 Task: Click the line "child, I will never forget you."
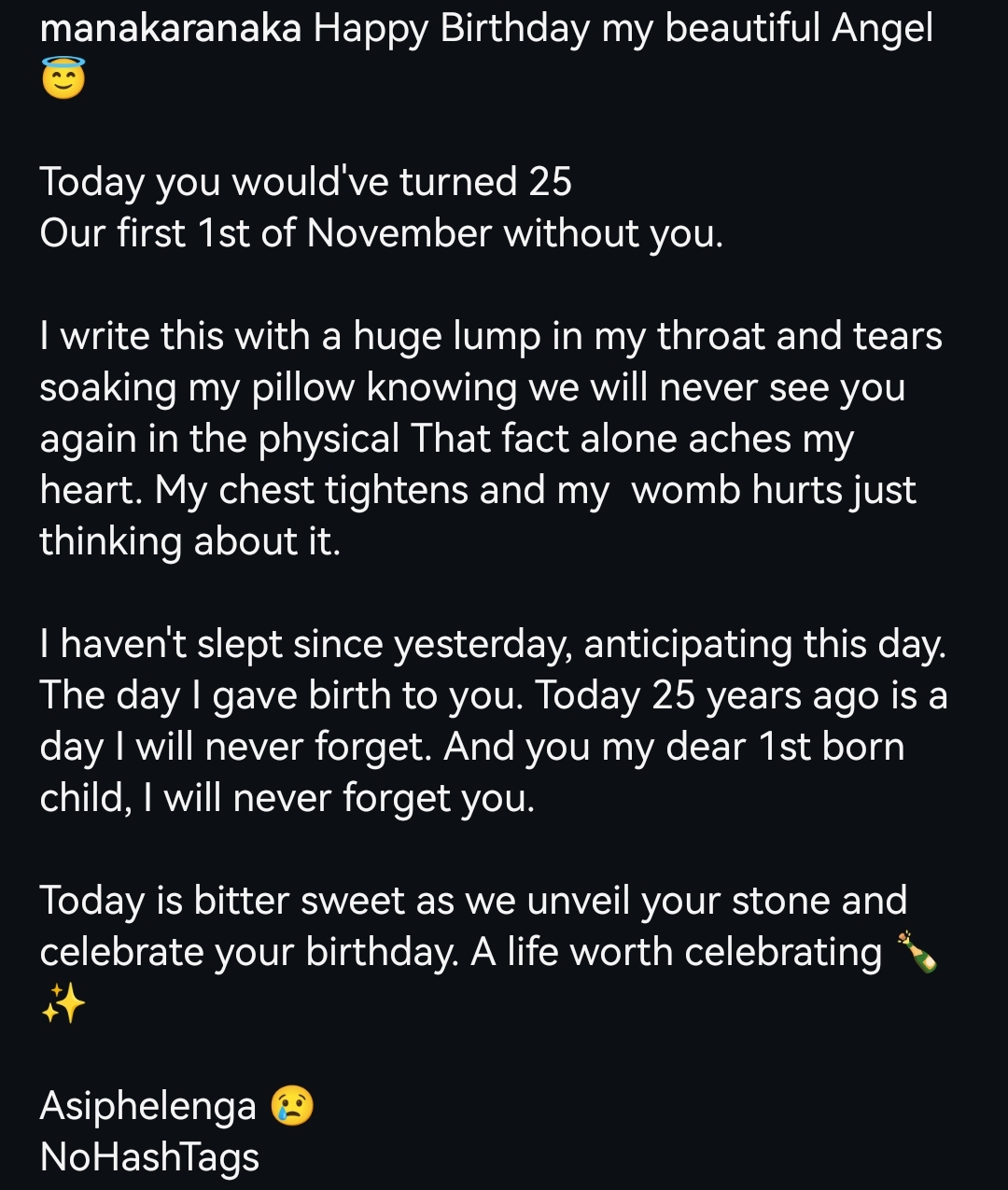287,798
